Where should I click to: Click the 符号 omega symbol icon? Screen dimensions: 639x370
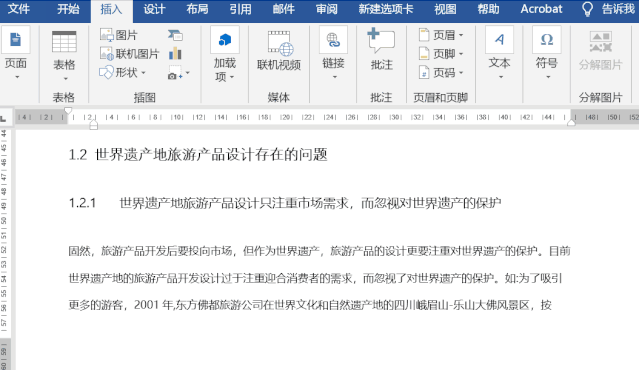click(x=546, y=40)
